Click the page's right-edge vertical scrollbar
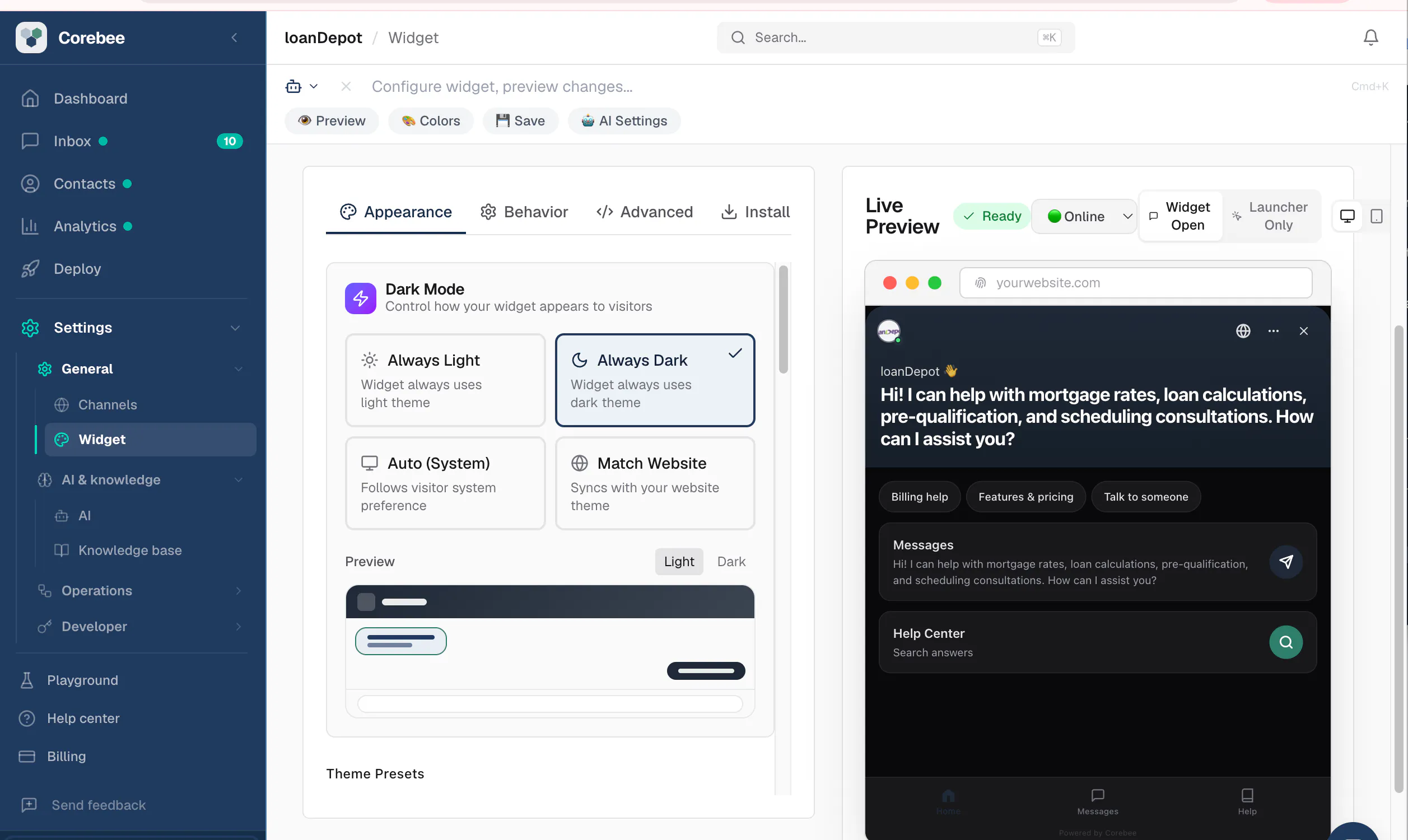1408x840 pixels. click(1398, 559)
